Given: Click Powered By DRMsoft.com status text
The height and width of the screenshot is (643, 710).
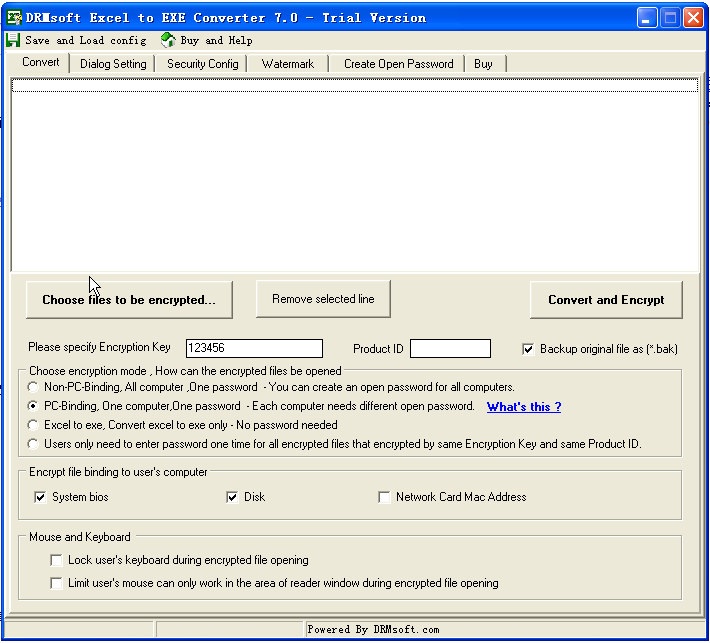Looking at the screenshot, I should click(373, 629).
